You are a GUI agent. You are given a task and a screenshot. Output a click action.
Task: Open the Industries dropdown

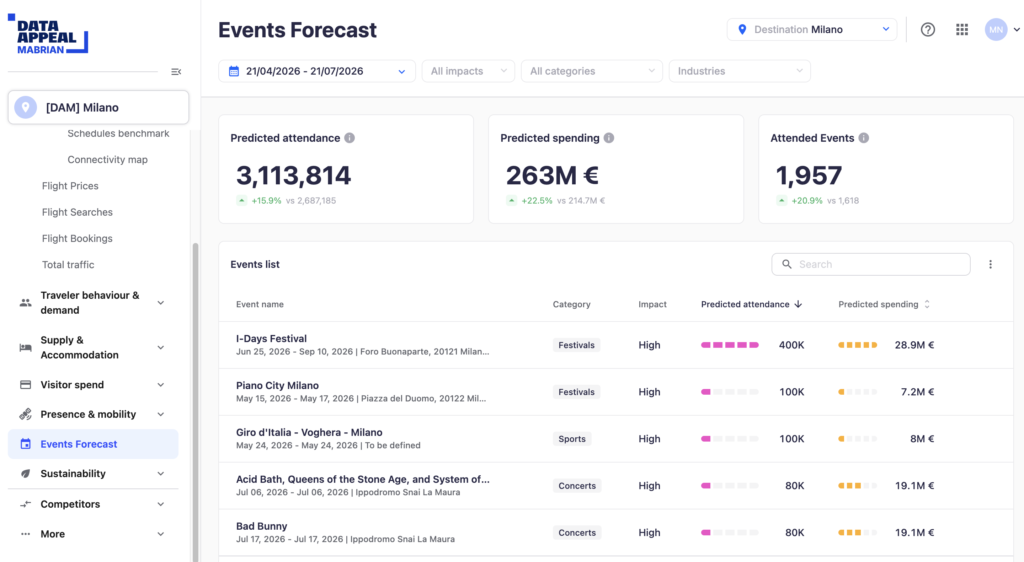[x=739, y=71]
